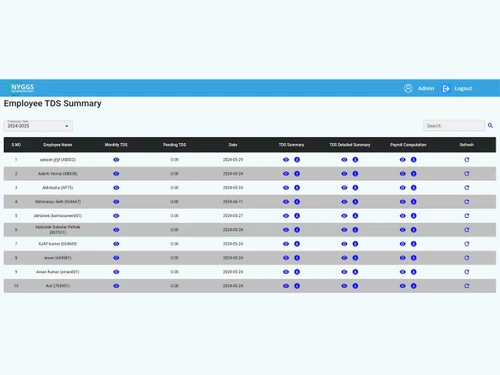Viewport: 500px width, 375px height.
Task: Download TDS Summary for Abhishek Subedar Pathak
Action: coord(297,230)
